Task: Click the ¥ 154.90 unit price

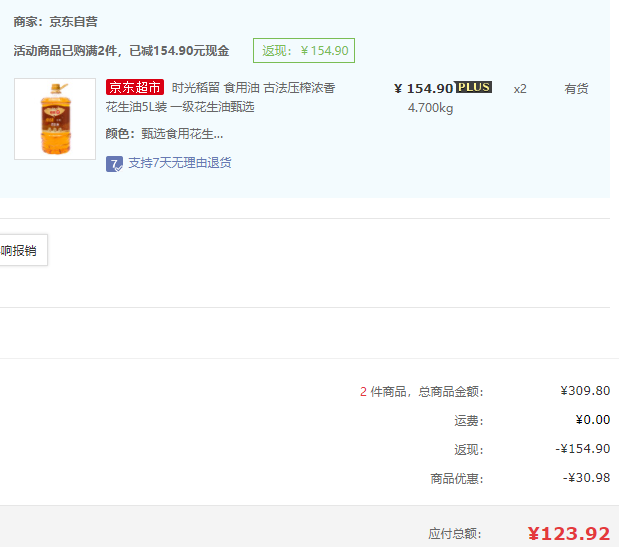Action: point(424,88)
